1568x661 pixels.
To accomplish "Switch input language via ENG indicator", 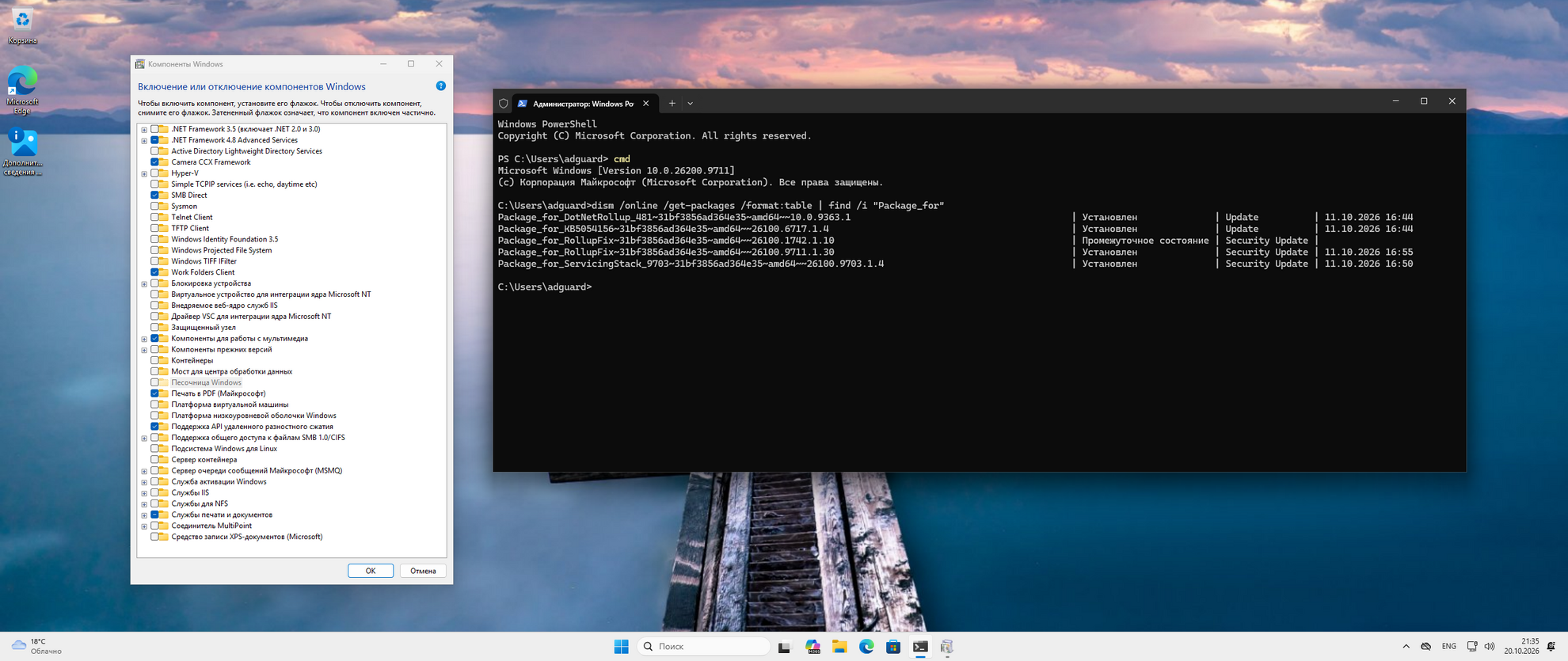I will (x=1448, y=647).
